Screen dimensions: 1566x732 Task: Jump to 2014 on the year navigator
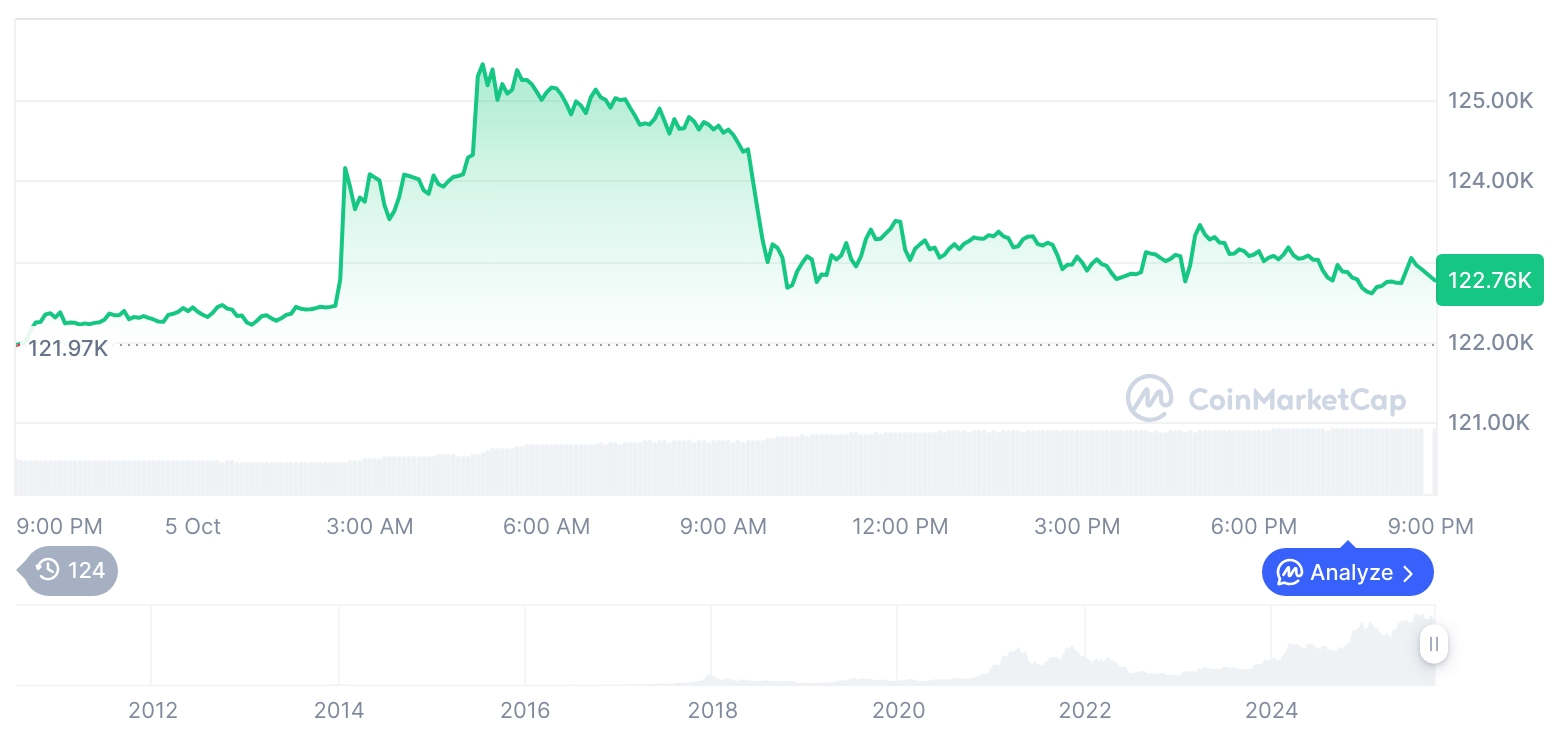(339, 711)
